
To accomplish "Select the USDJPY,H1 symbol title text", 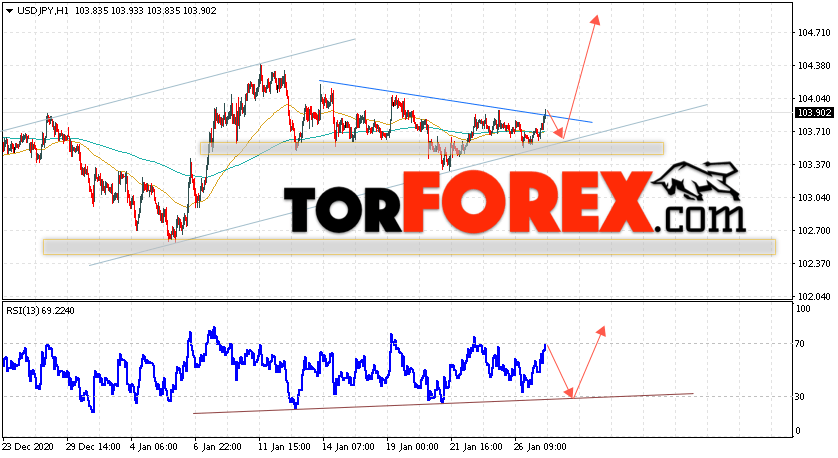I will 43,11.
